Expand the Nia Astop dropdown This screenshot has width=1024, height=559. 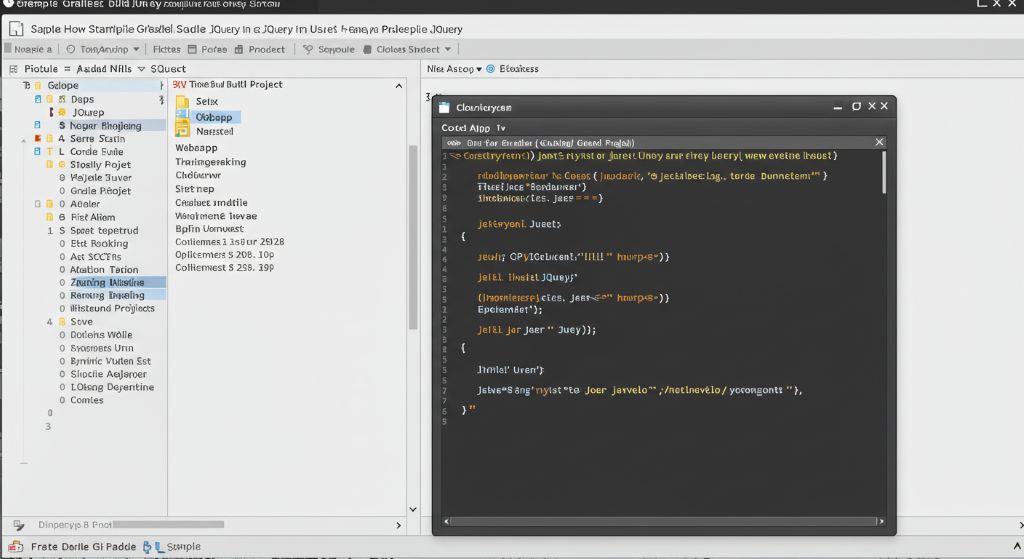(478, 69)
